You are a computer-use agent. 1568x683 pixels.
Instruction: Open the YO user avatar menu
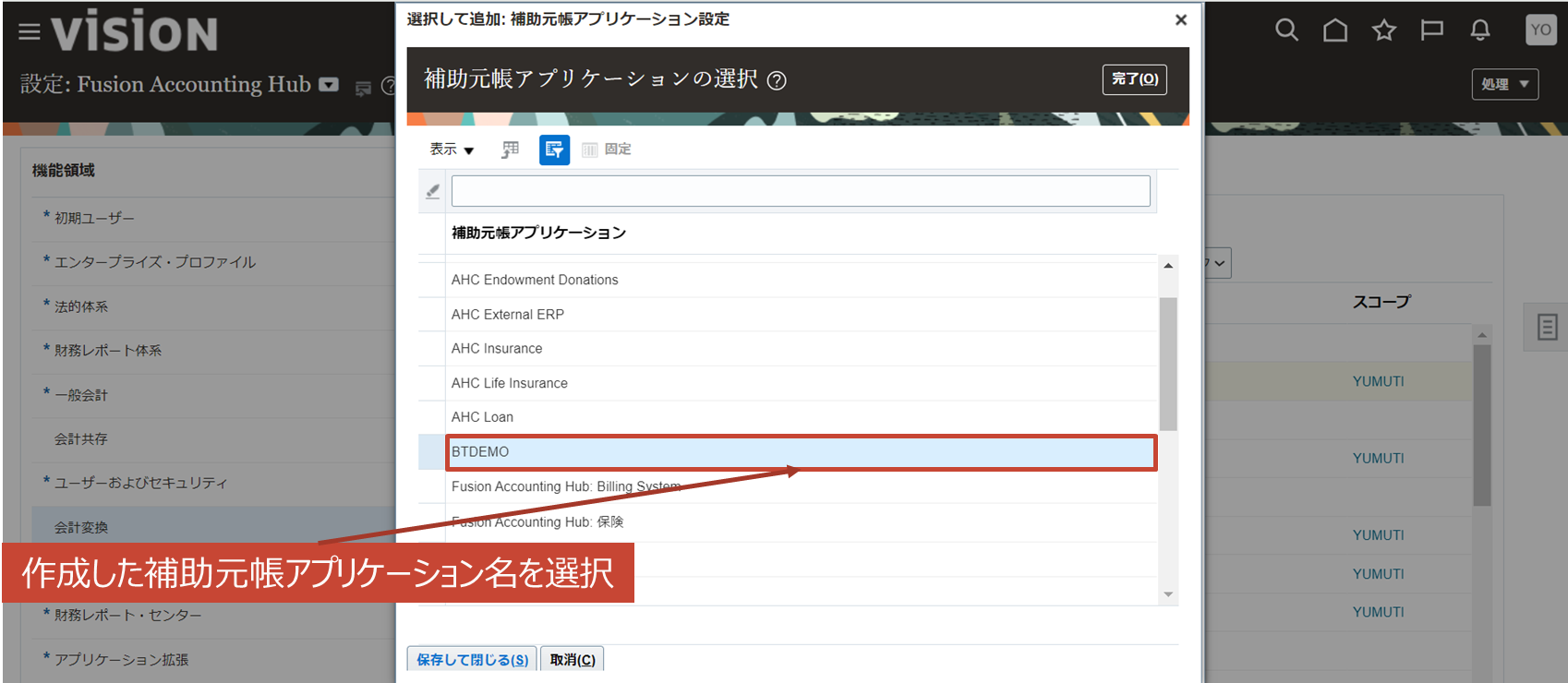pyautogui.click(x=1540, y=30)
